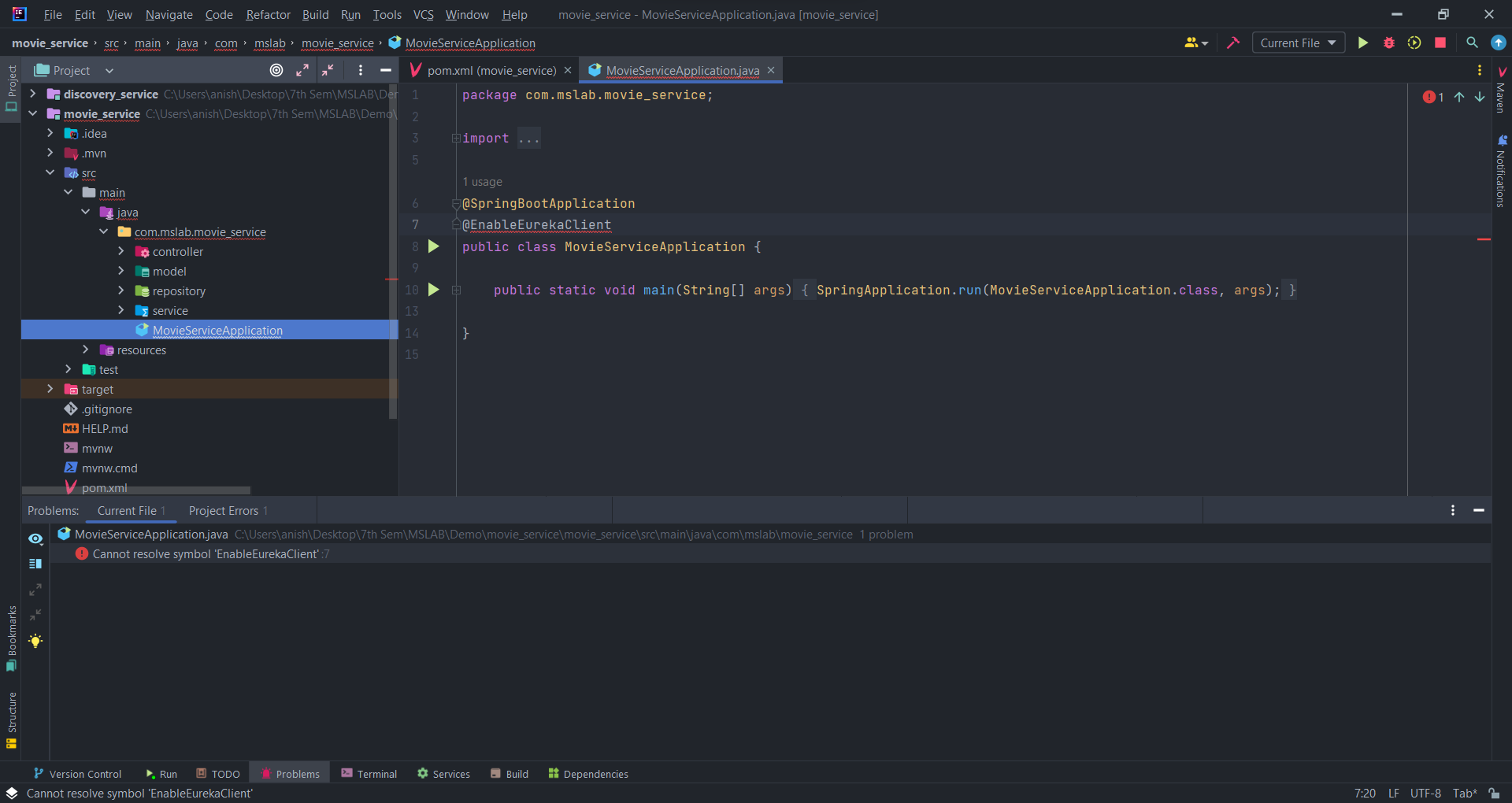Click the Build project hammer icon
Screen dimensions: 1512x803
[1233, 43]
